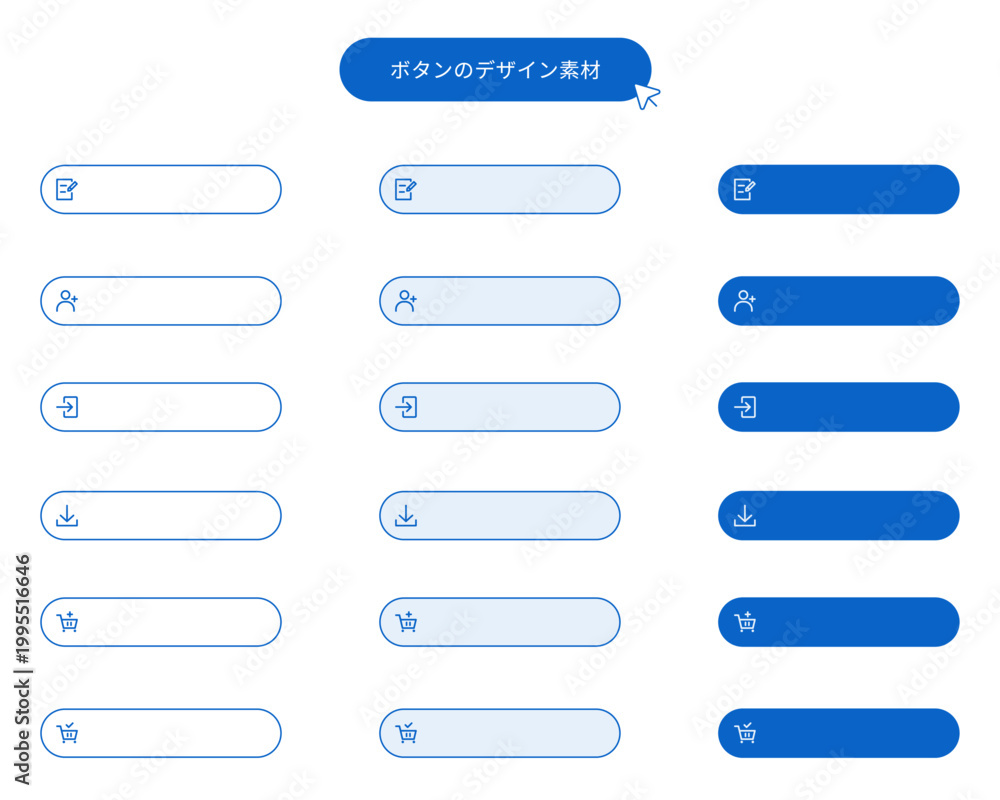The width and height of the screenshot is (1000, 800).
Task: Click the white outlined login pill button
Action: click(x=161, y=407)
